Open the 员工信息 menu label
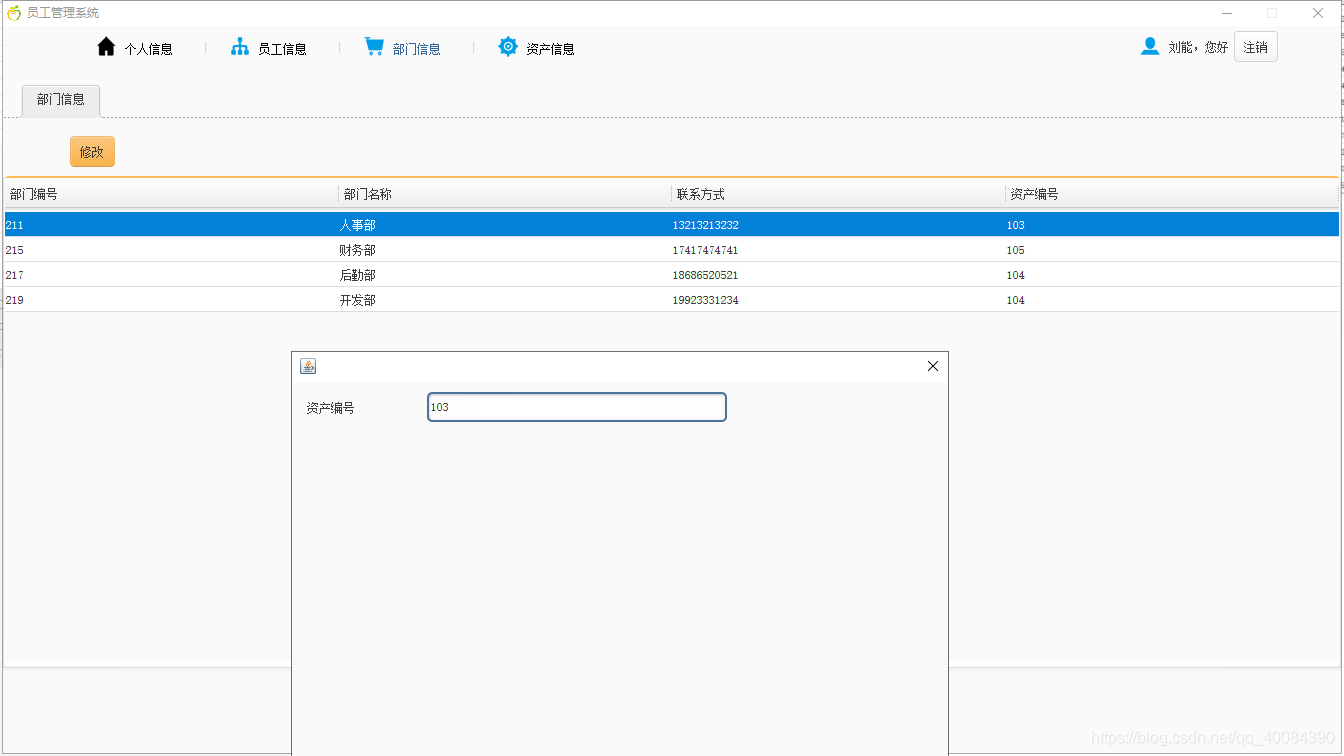Viewport: 1344px width, 756px height. point(282,49)
